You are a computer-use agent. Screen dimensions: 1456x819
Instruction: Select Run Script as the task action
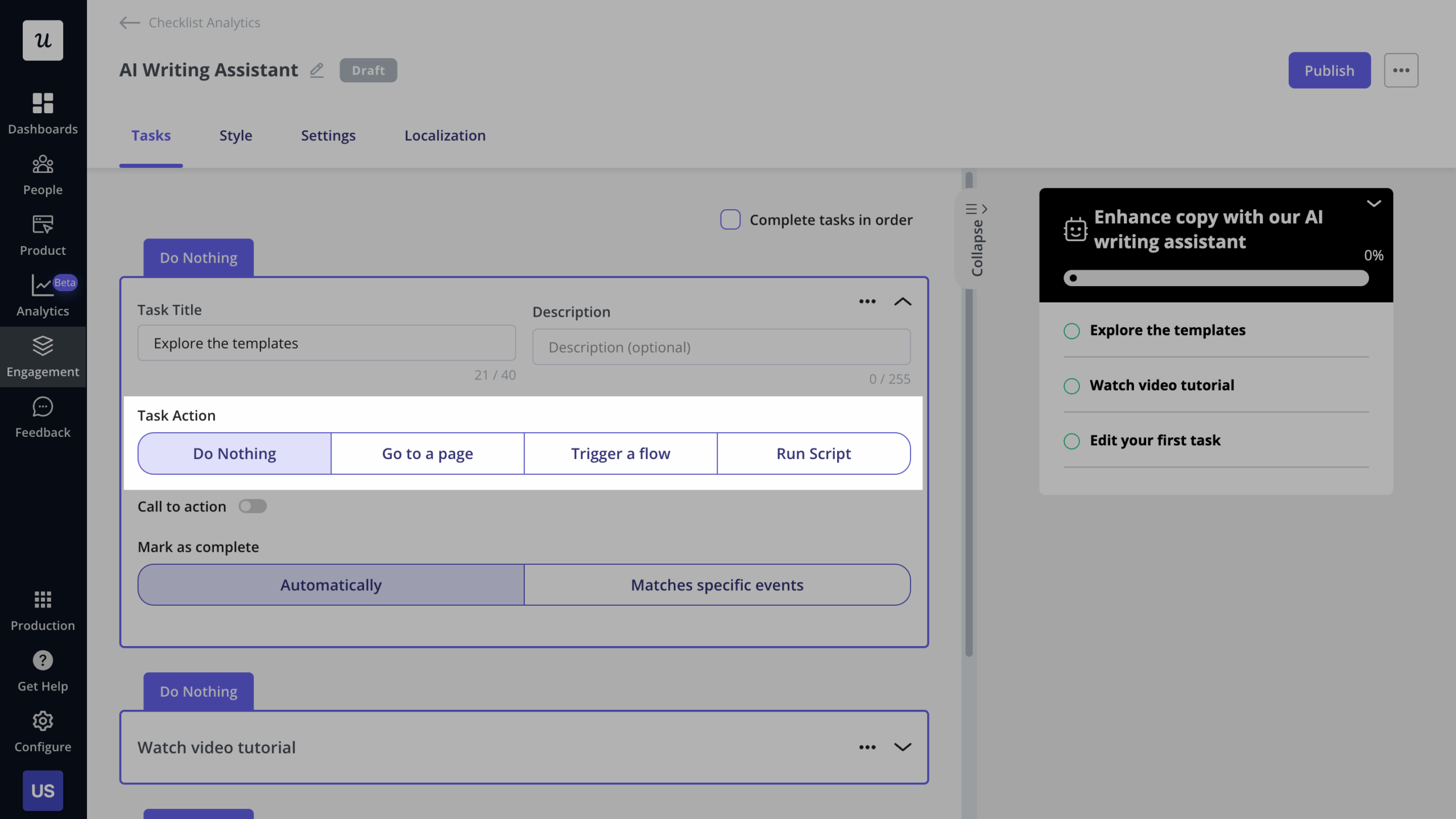pos(813,453)
